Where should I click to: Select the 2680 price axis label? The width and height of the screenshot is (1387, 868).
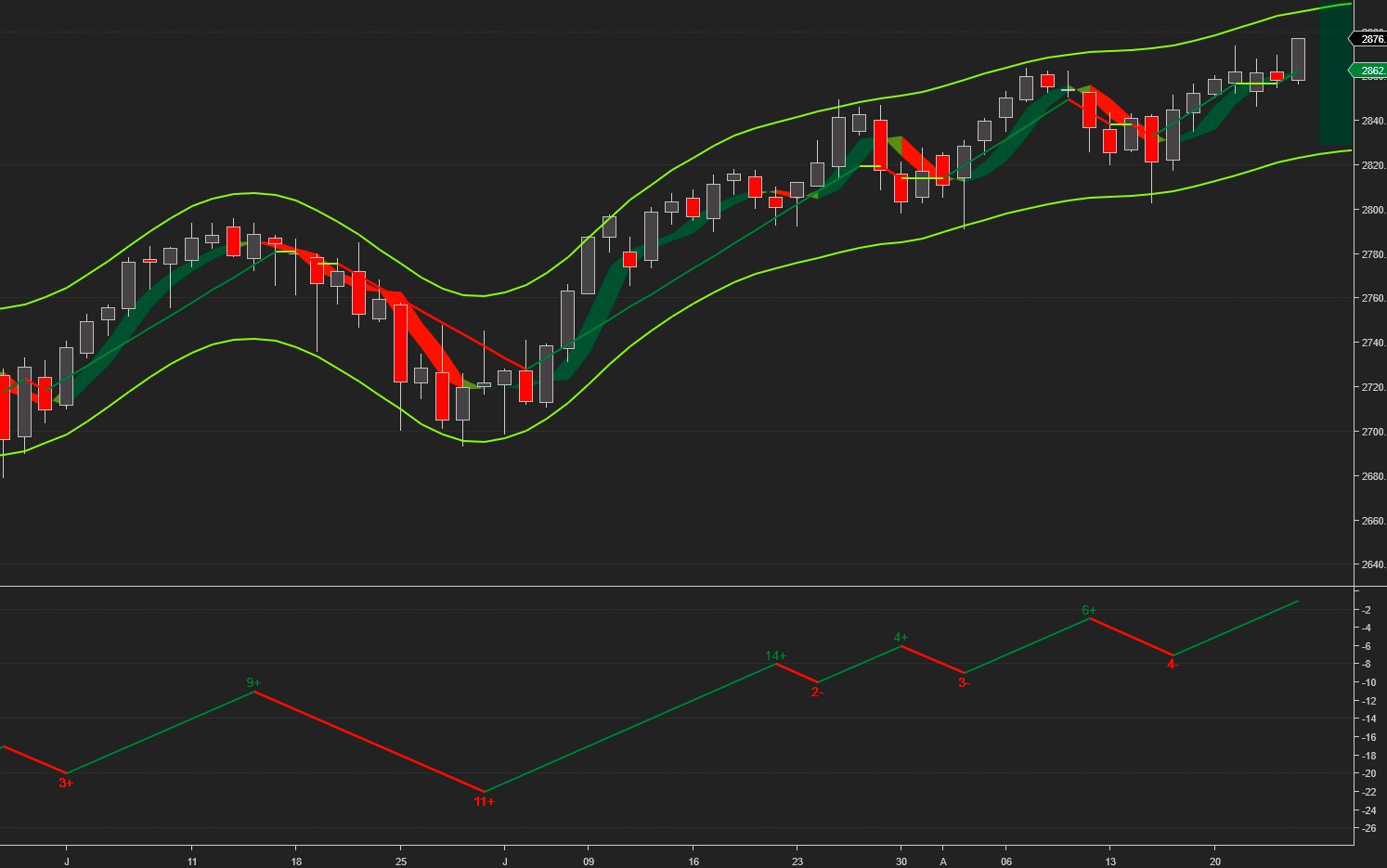point(1373,476)
